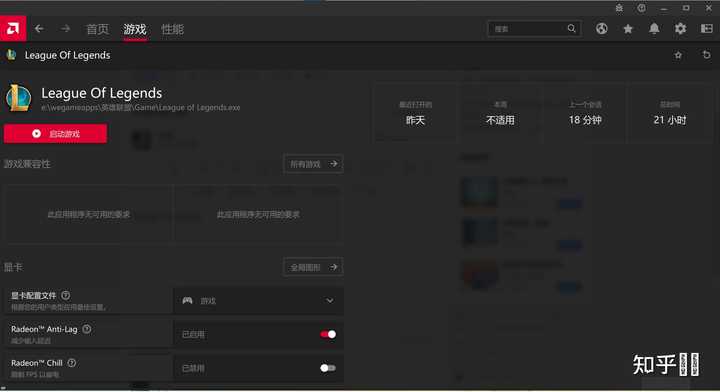Viewport: 720px width, 392px height.
Task: Open the 性能 tab
Action: pos(172,29)
